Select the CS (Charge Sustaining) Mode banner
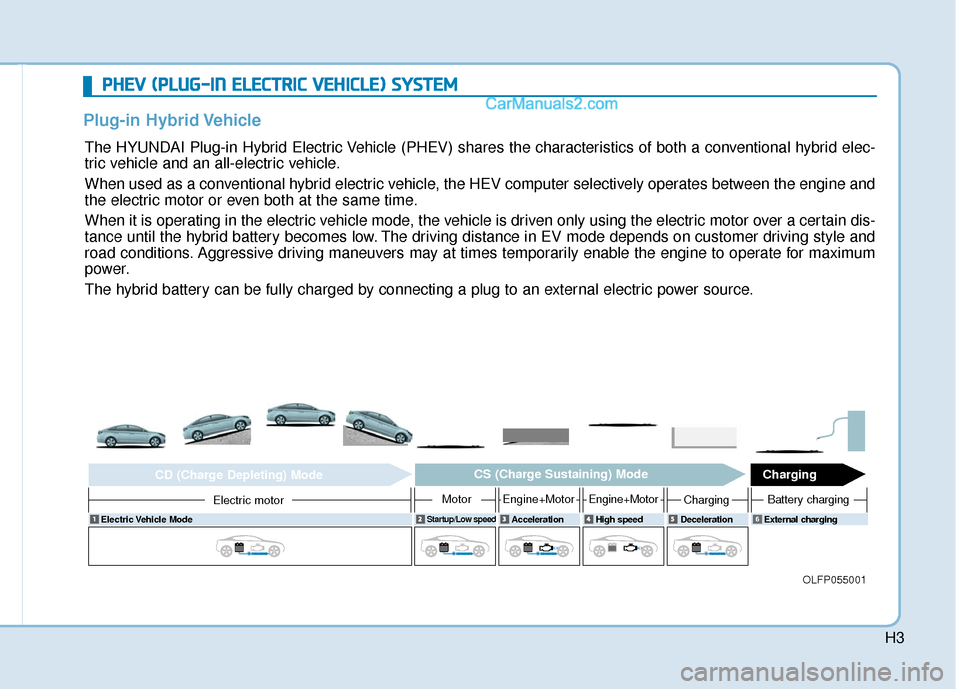Image resolution: width=960 pixels, height=689 pixels. (x=580, y=474)
